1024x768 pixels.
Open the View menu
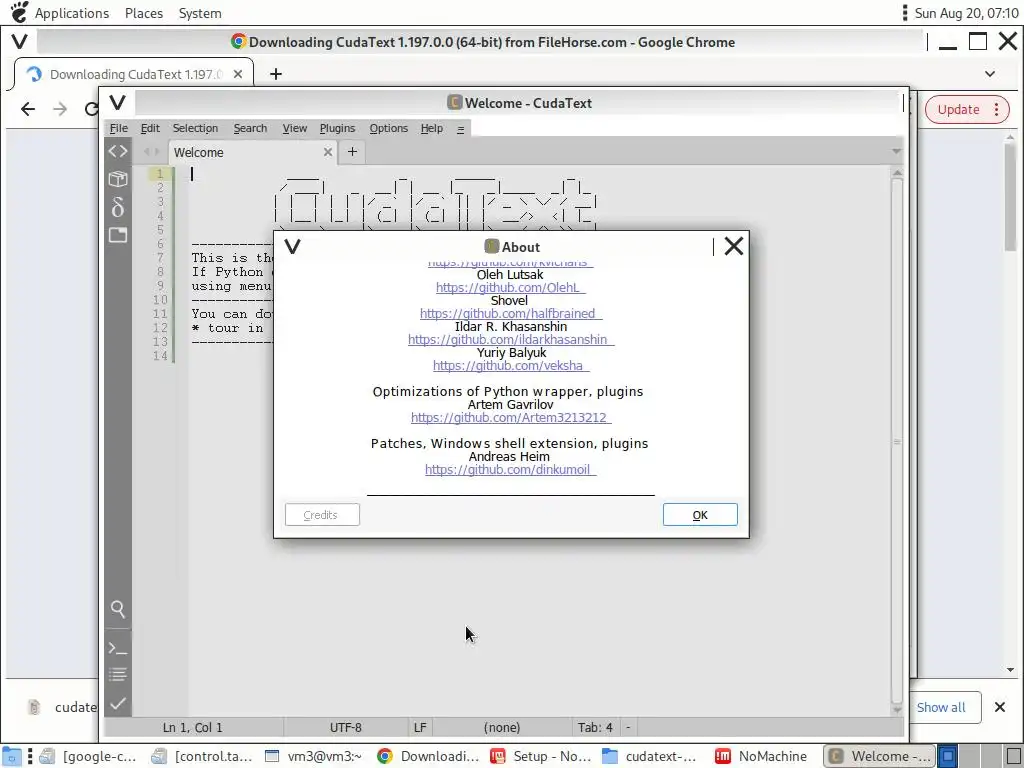pyautogui.click(x=295, y=128)
